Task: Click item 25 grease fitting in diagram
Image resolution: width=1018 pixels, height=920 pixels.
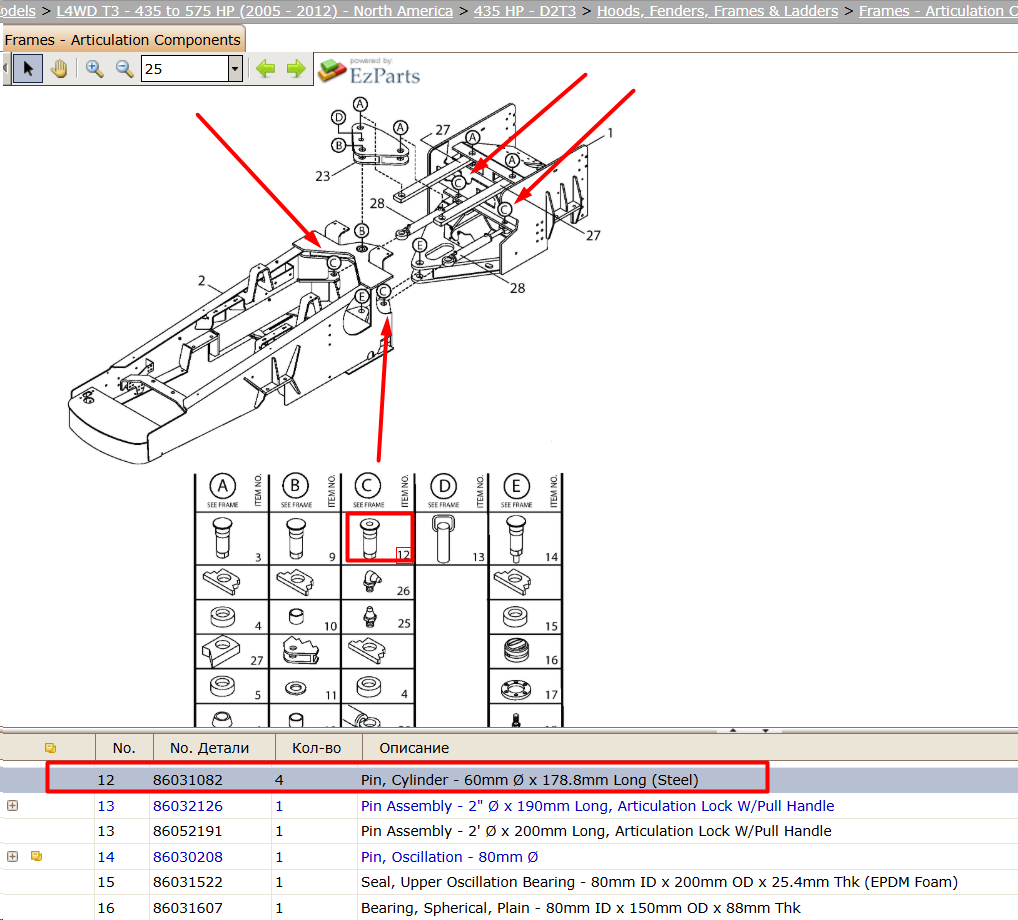Action: [x=369, y=617]
